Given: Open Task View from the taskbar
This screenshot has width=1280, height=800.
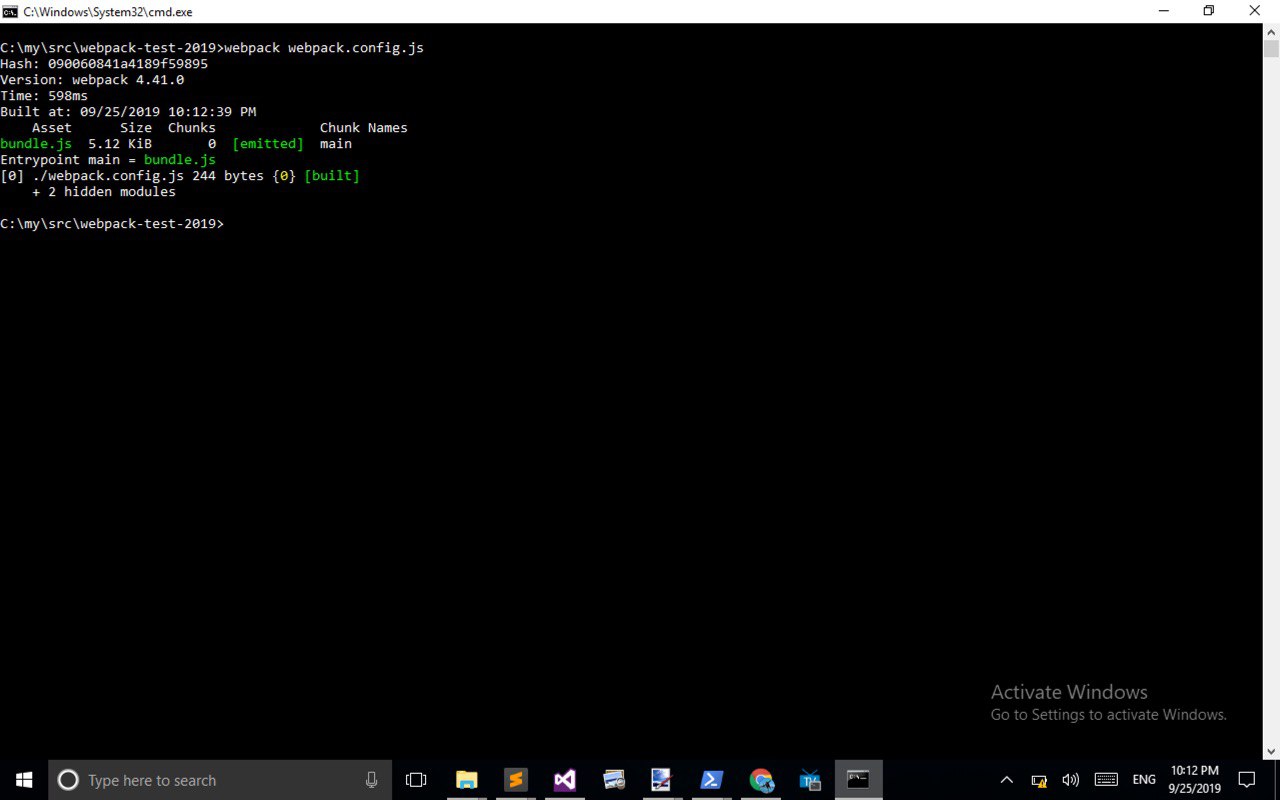Looking at the screenshot, I should (416, 780).
